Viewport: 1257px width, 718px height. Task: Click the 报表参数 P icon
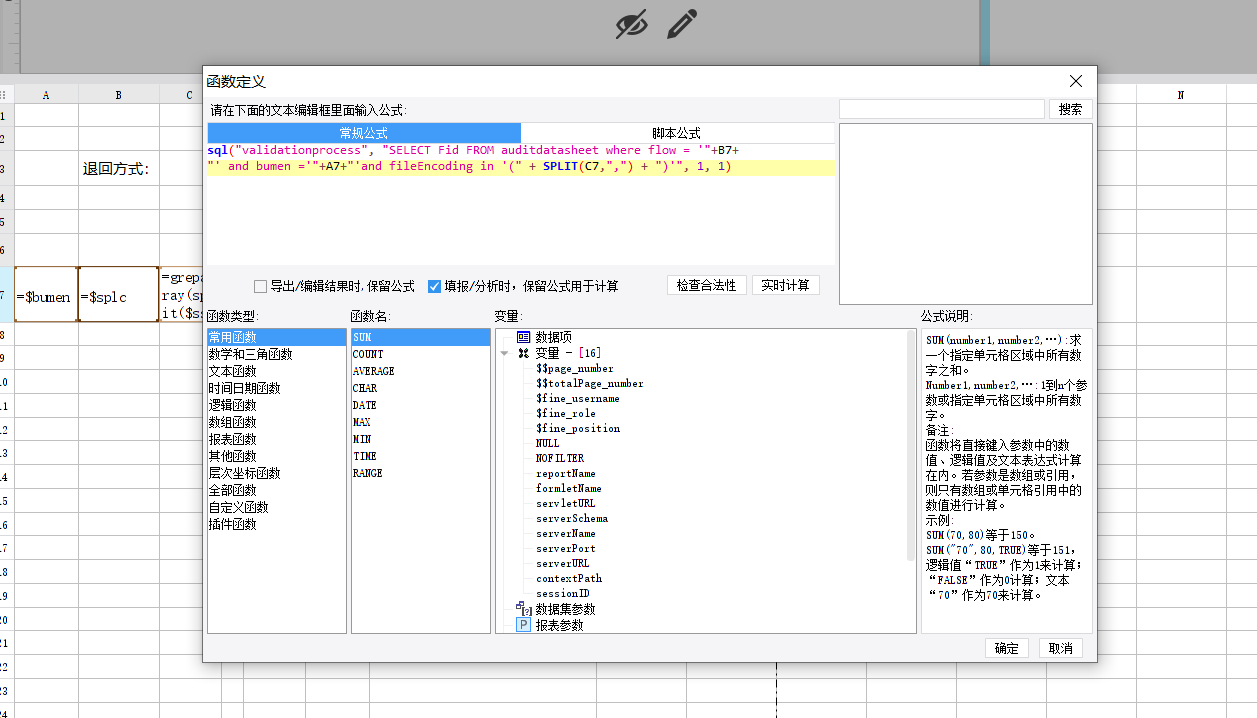point(523,625)
